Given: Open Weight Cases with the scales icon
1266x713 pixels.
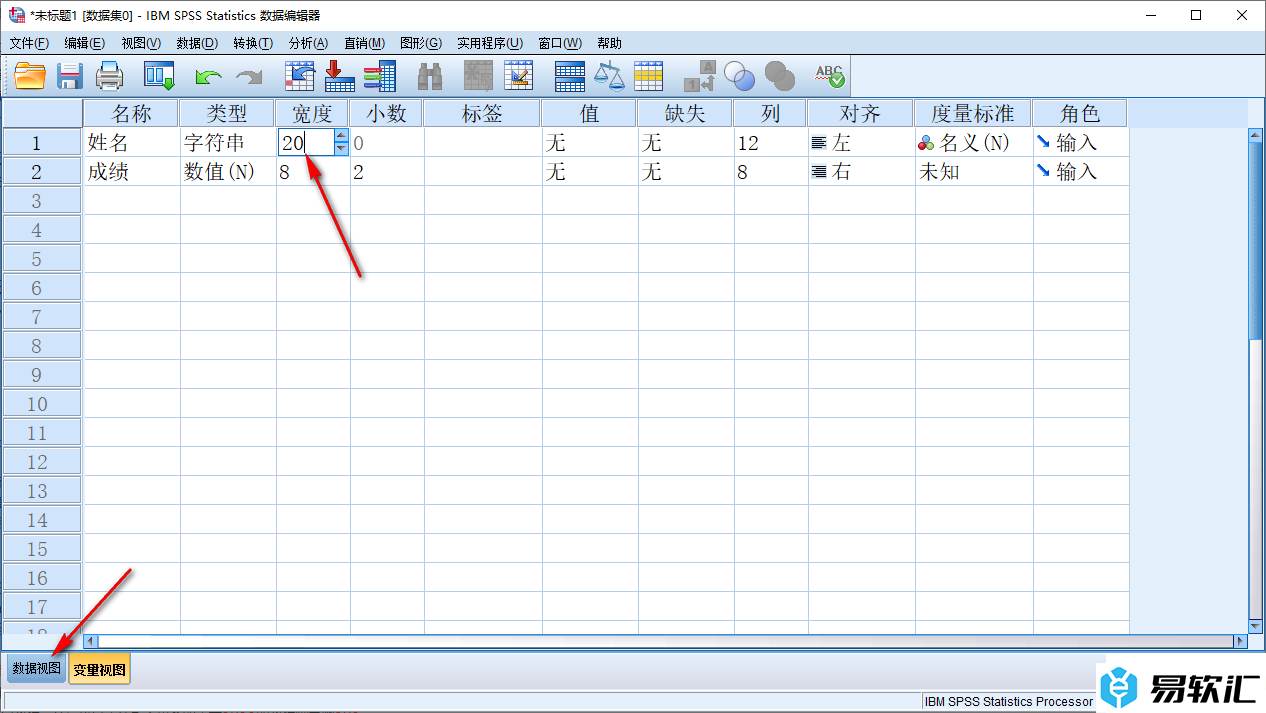Looking at the screenshot, I should [x=609, y=76].
